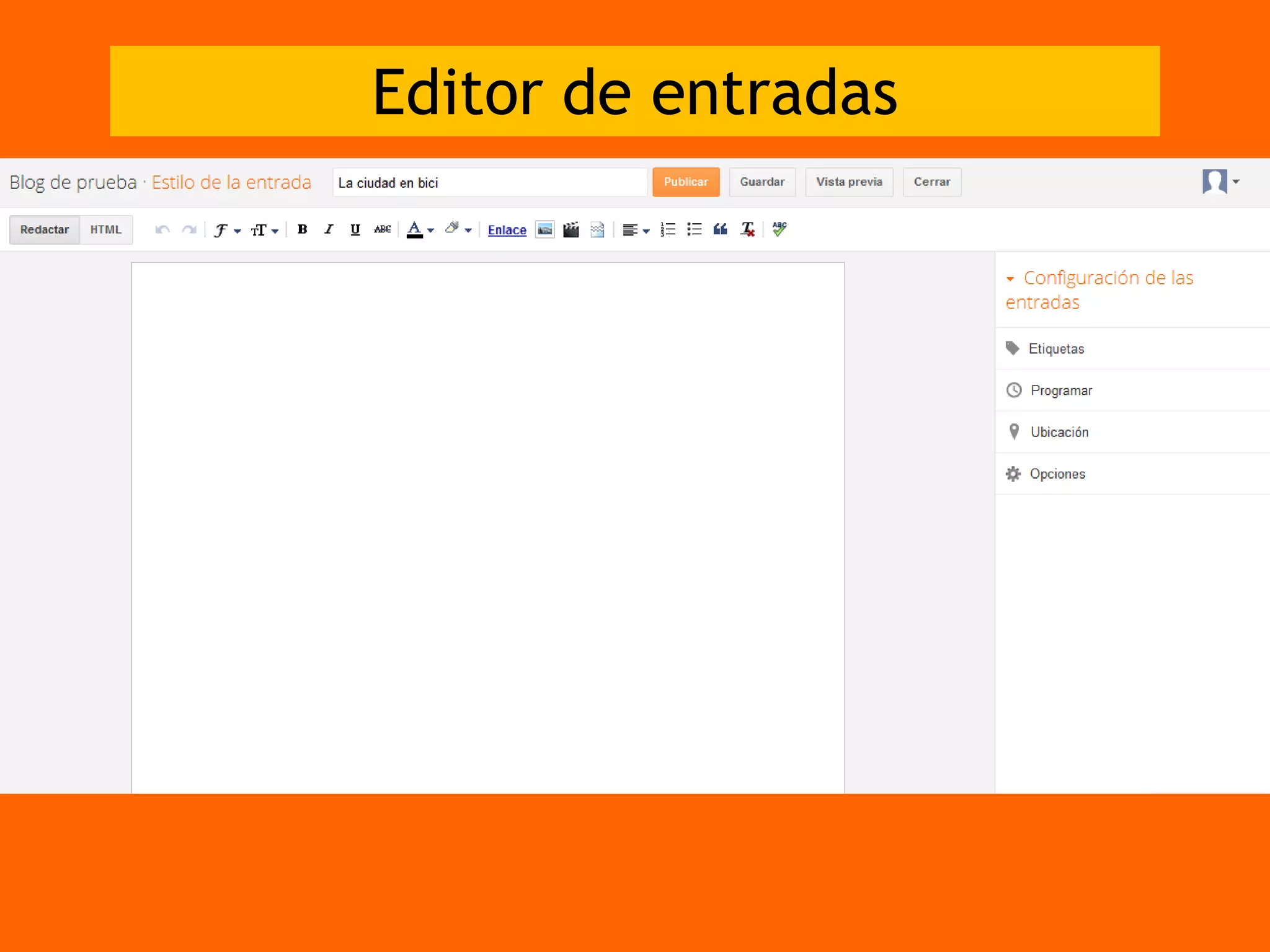Click the Undo arrow icon
1270x952 pixels.
point(162,230)
